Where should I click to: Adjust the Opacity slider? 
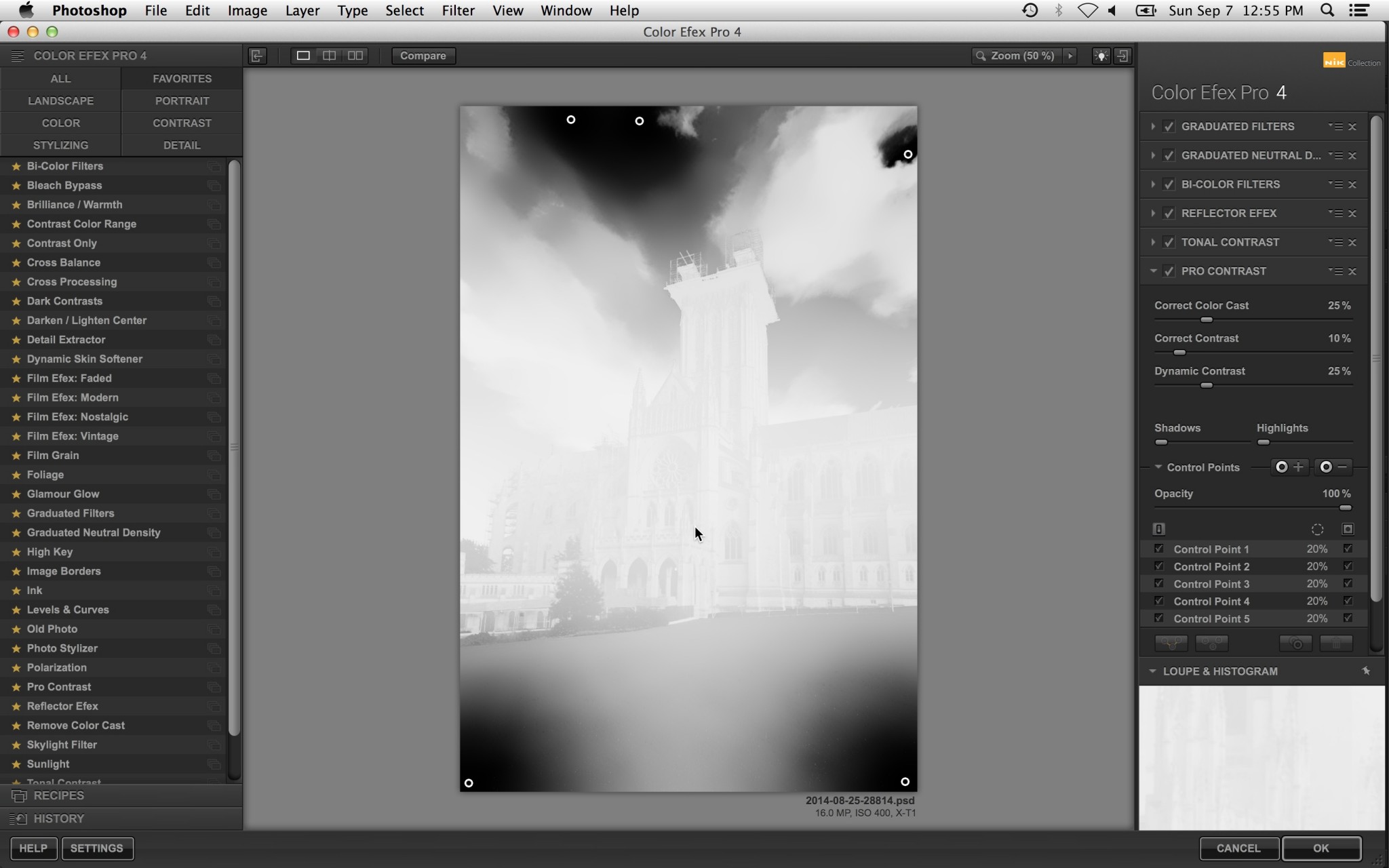tap(1346, 508)
